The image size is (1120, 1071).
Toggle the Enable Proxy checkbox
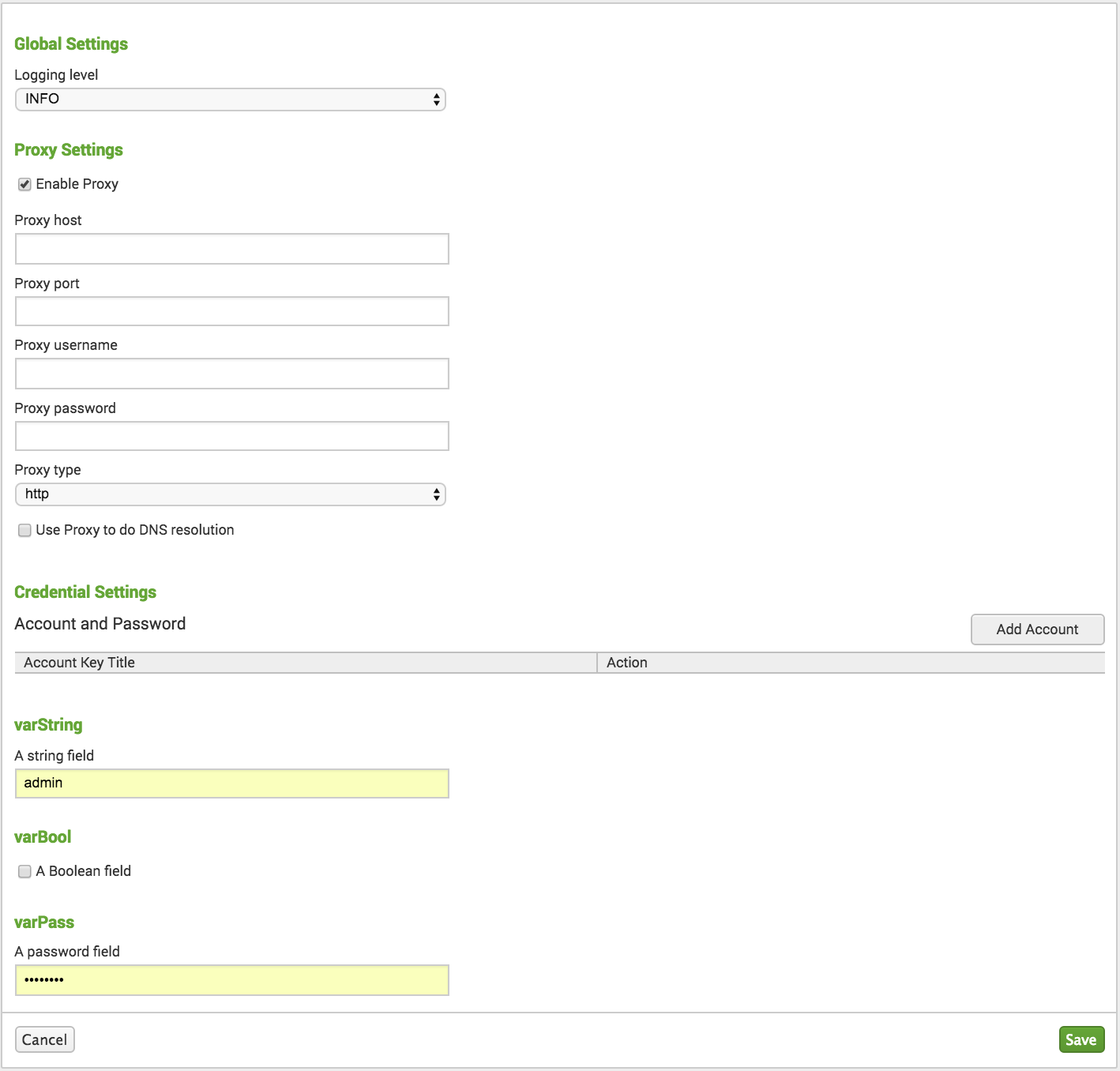click(25, 185)
